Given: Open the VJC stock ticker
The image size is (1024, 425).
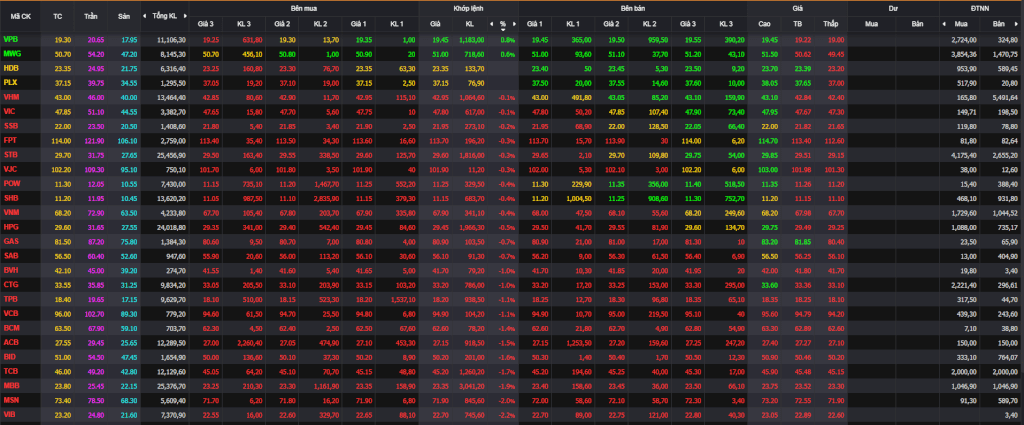Looking at the screenshot, I should [10, 168].
